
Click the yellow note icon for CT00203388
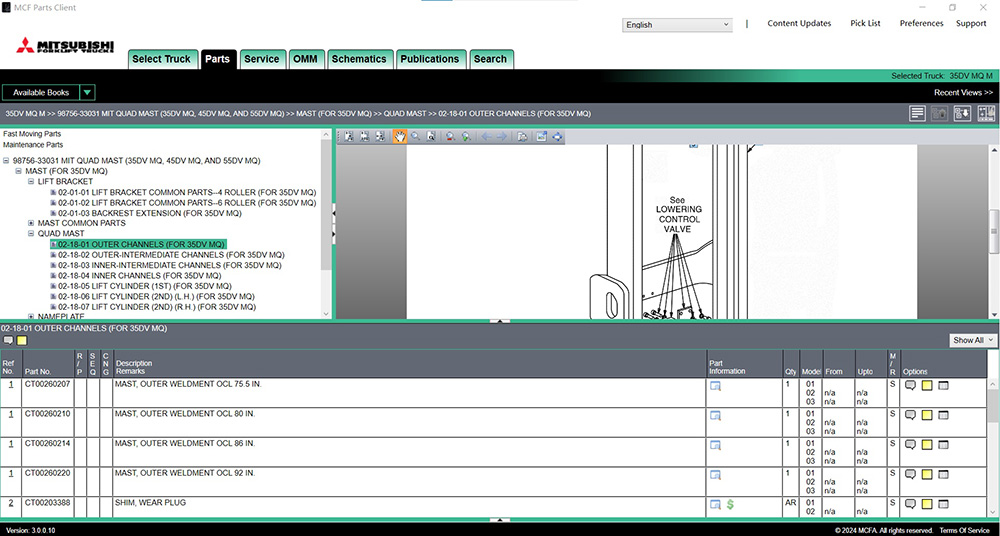[x=927, y=504]
